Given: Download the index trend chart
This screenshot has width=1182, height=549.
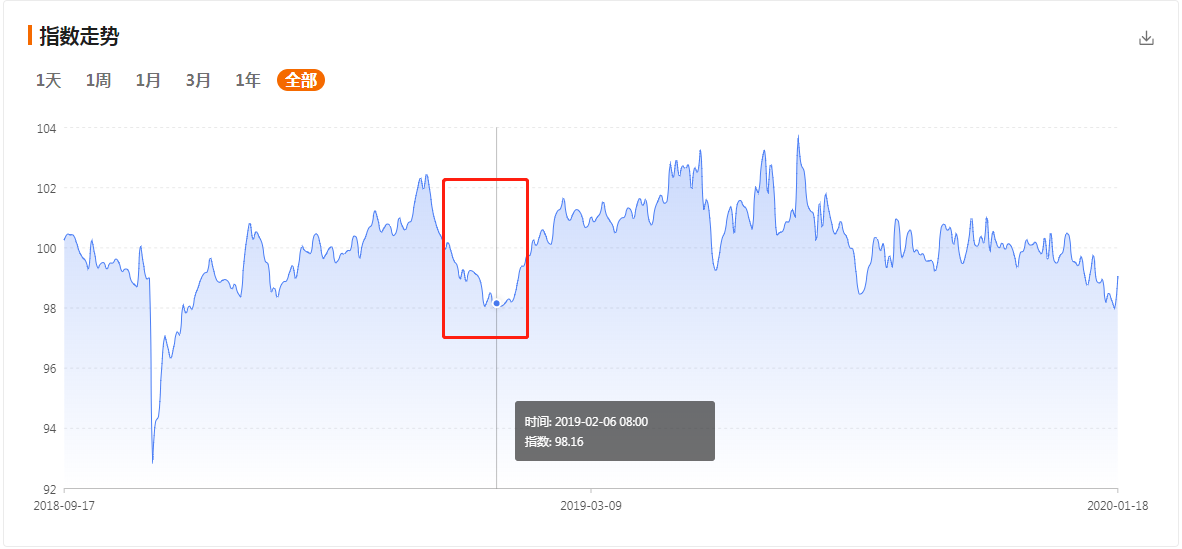Looking at the screenshot, I should click(x=1146, y=38).
